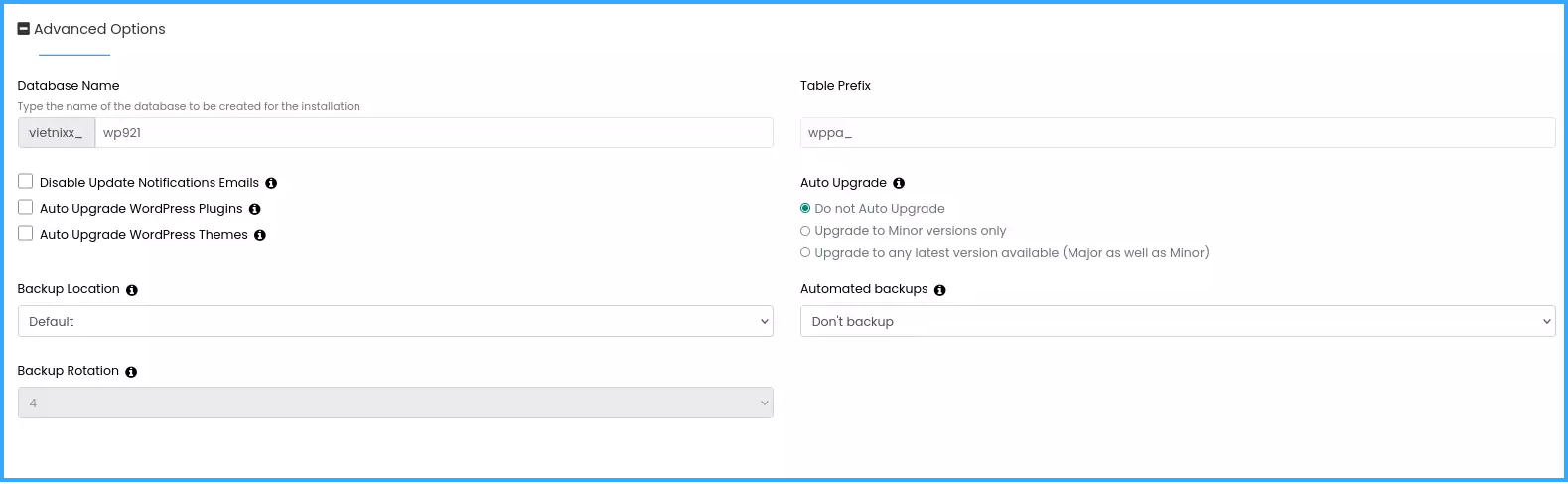Info icon next to Auto Upgrade heading
The width and height of the screenshot is (1568, 484).
point(899,183)
